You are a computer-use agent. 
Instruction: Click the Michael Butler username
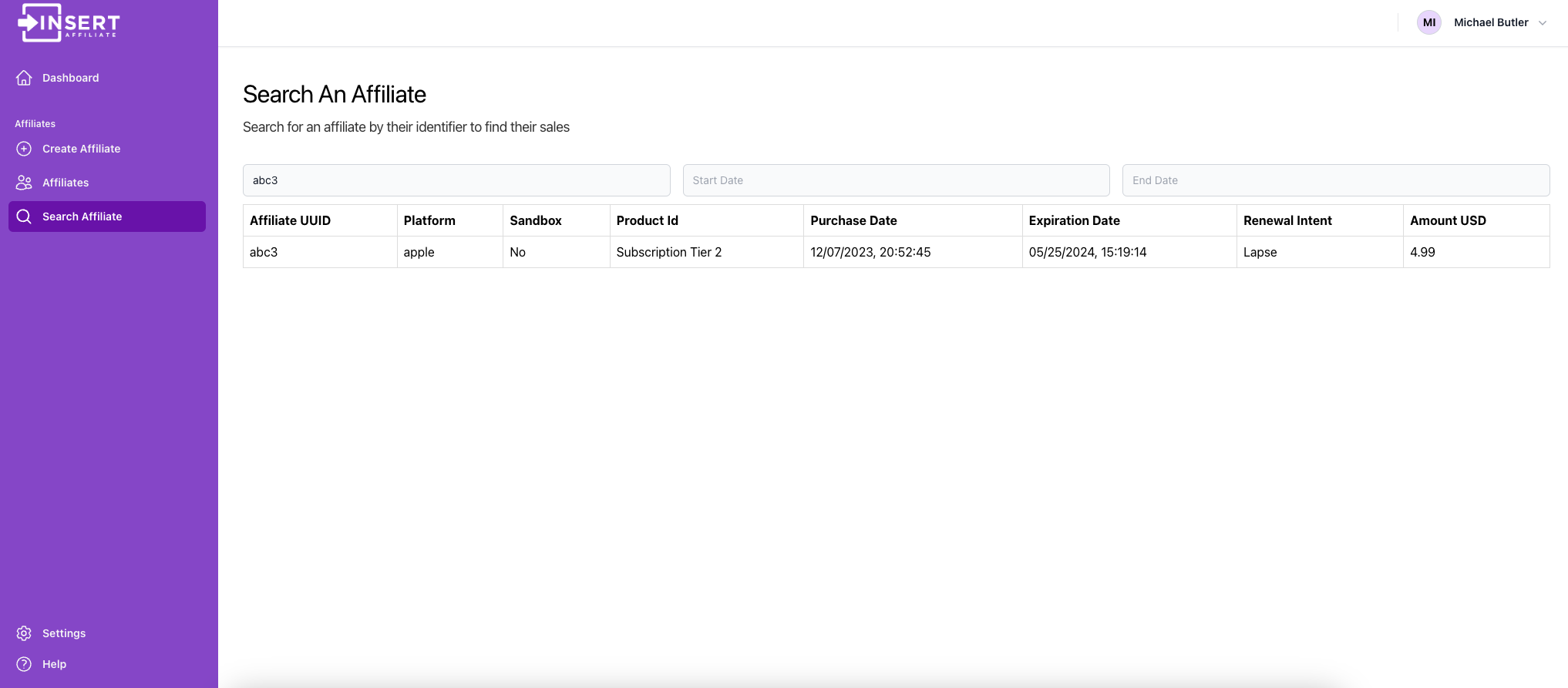click(1491, 22)
